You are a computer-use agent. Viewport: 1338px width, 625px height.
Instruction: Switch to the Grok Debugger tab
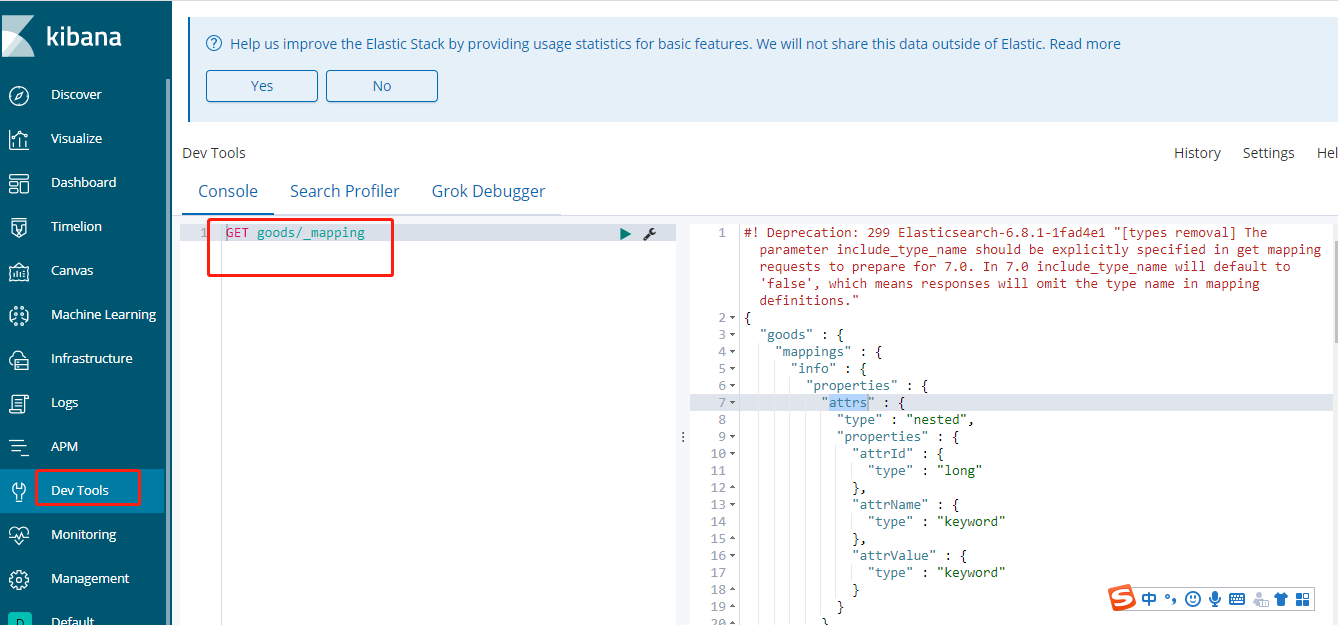point(489,191)
